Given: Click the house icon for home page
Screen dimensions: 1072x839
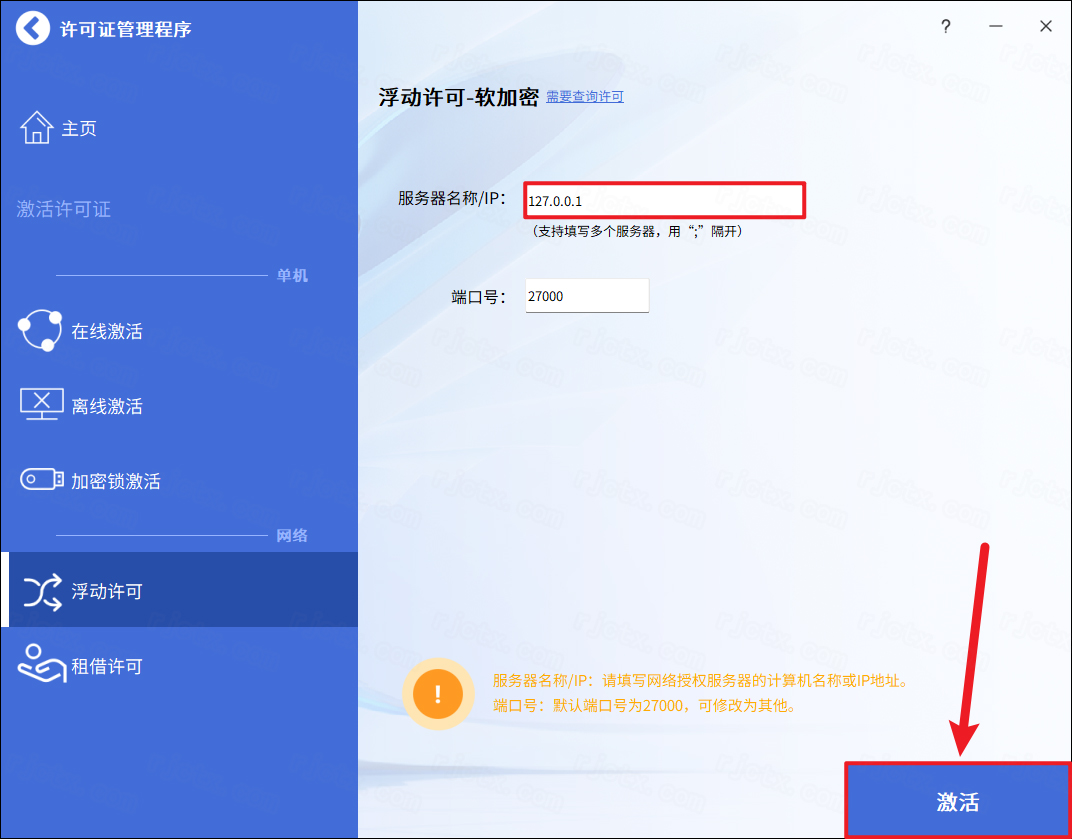Looking at the screenshot, I should [36, 128].
